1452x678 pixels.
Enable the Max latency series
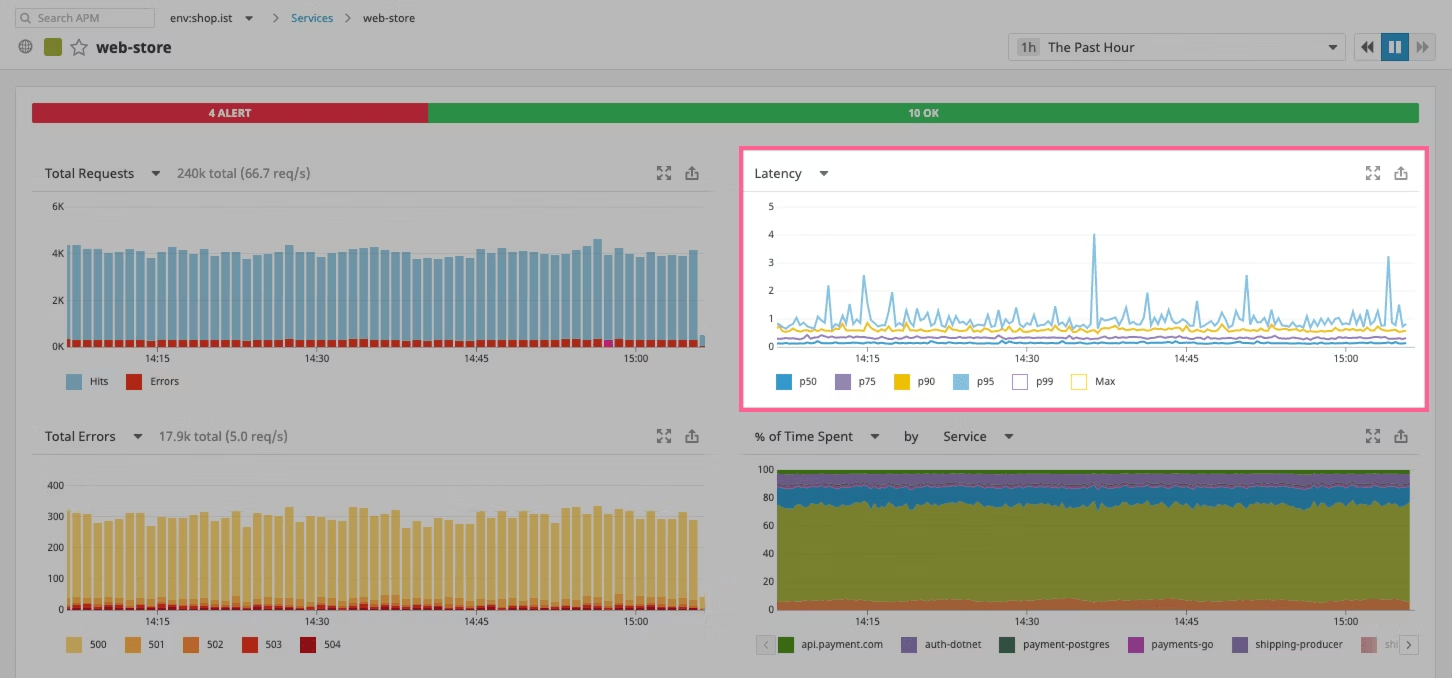1093,381
